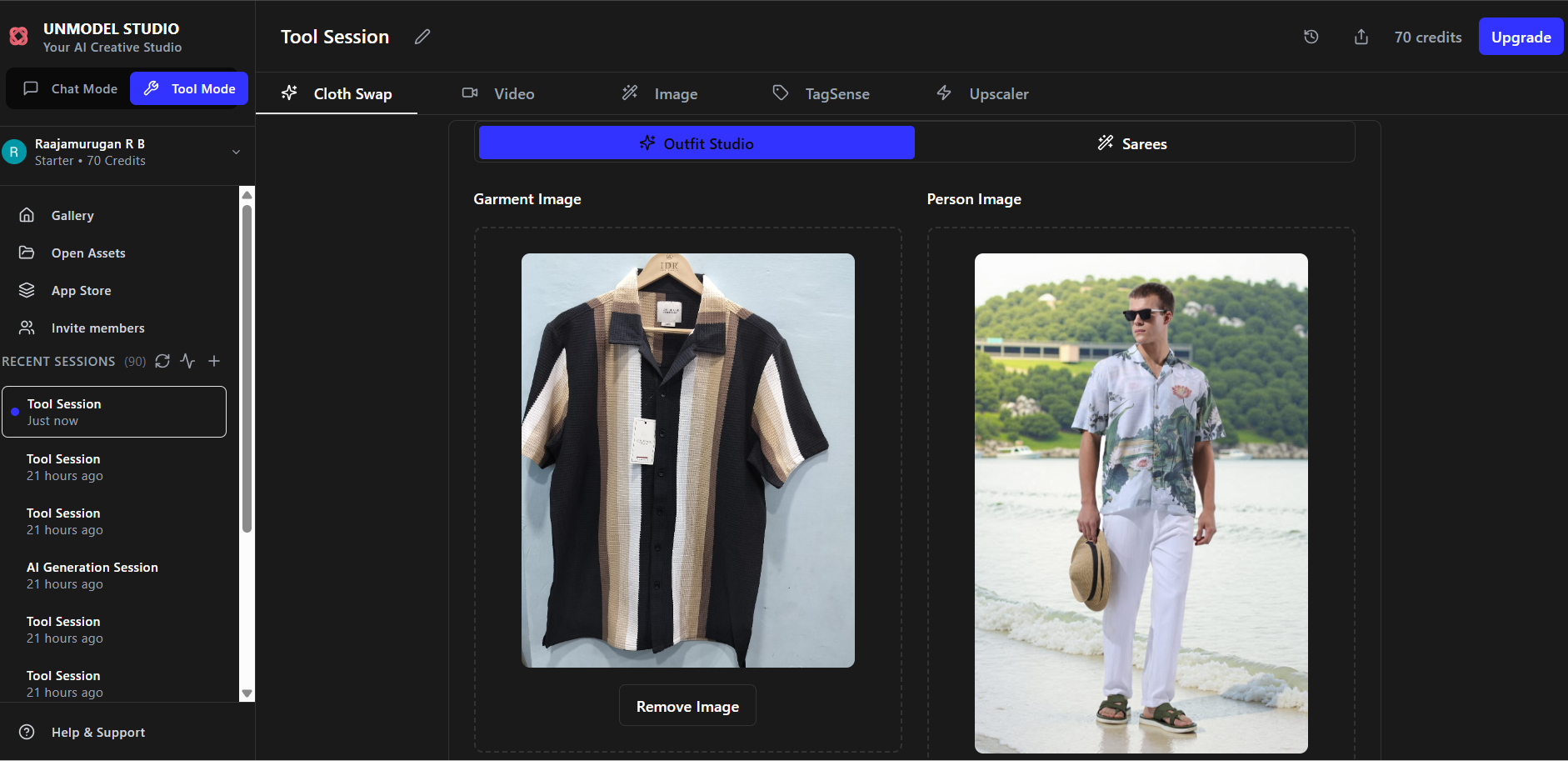Open session history via the clock icon
Viewport: 1568px width, 761px height.
[1311, 37]
